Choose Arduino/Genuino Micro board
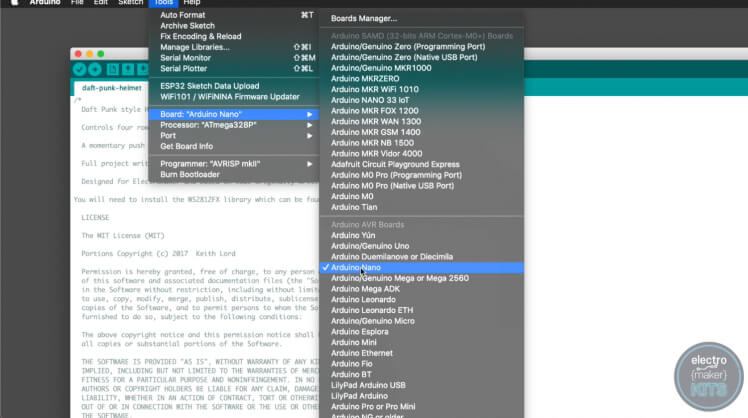This screenshot has width=748, height=418. 422,321
